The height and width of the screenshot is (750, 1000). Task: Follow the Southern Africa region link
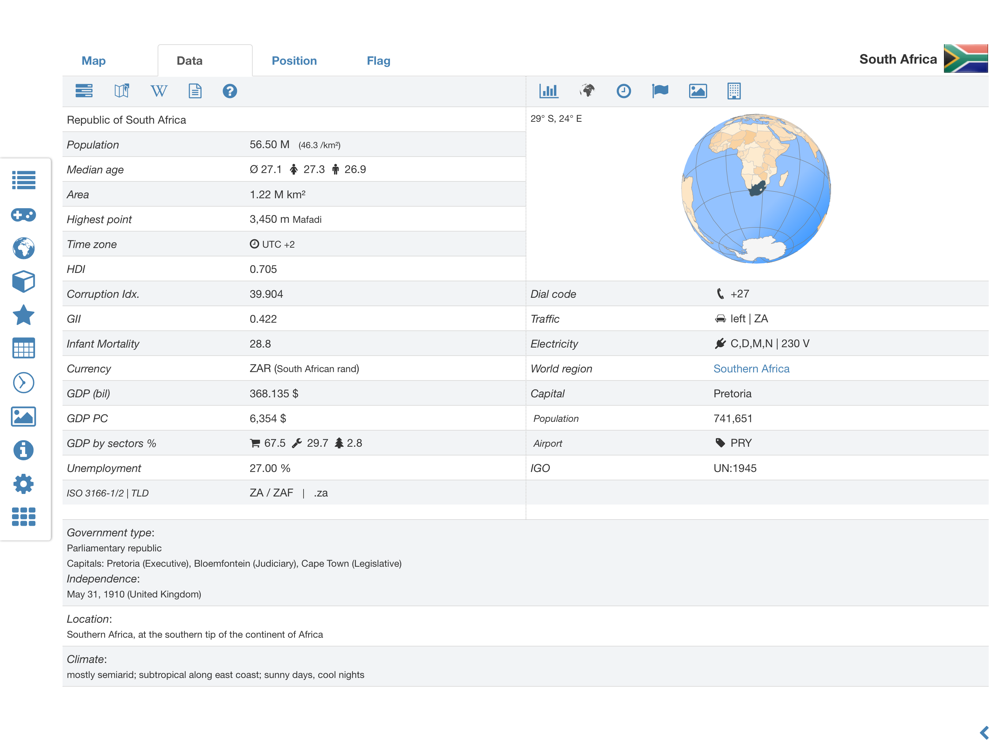point(751,369)
